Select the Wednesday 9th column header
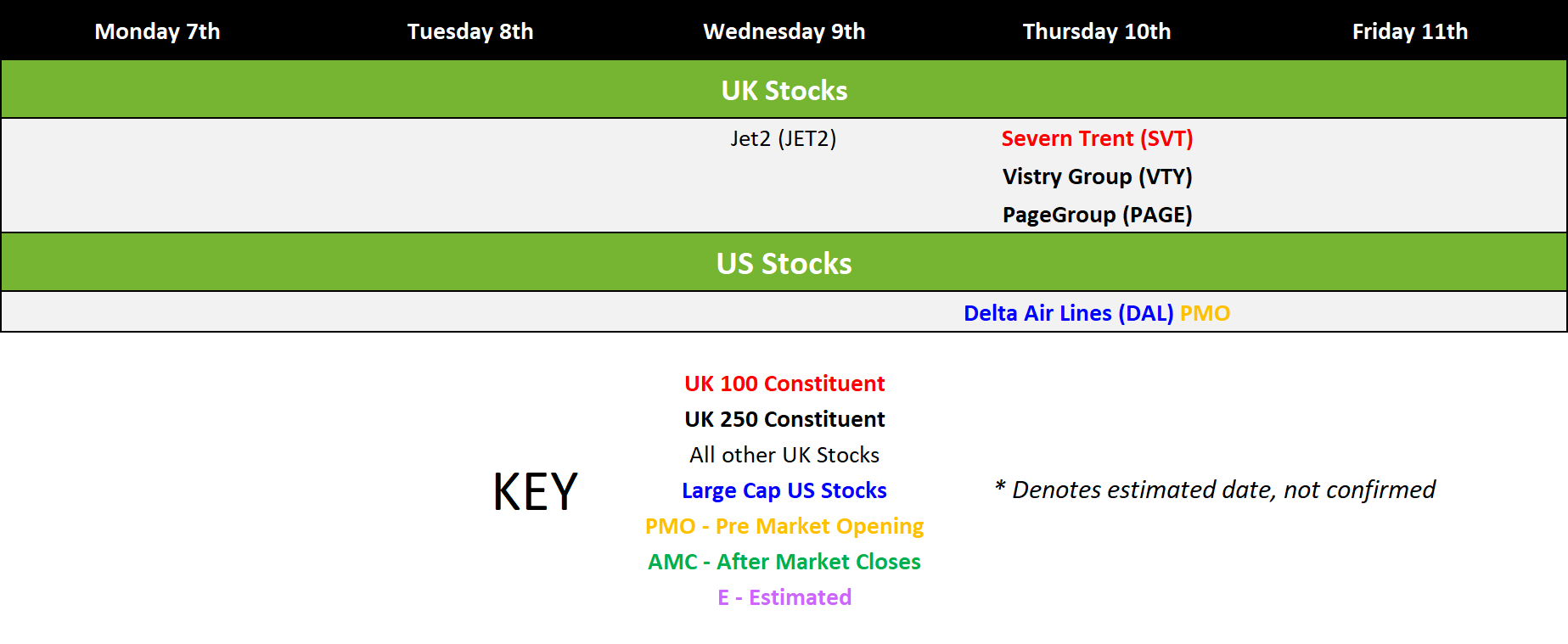 click(x=784, y=31)
